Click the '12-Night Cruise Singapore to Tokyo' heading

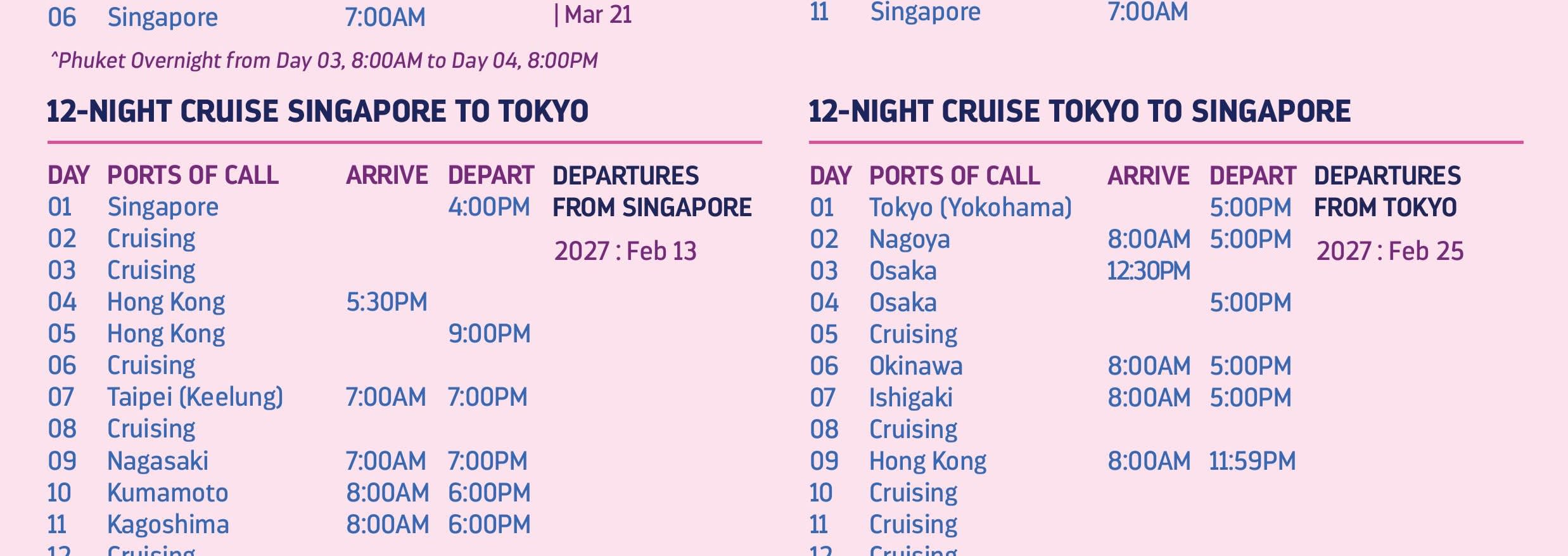pyautogui.click(x=317, y=112)
